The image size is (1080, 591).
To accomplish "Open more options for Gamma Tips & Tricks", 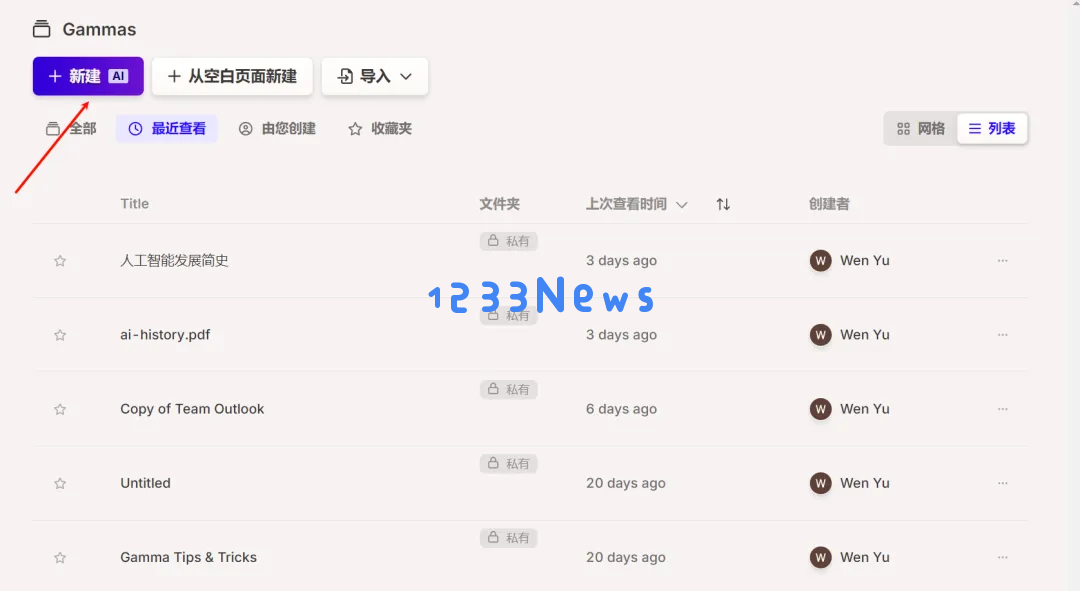I will click(1002, 557).
